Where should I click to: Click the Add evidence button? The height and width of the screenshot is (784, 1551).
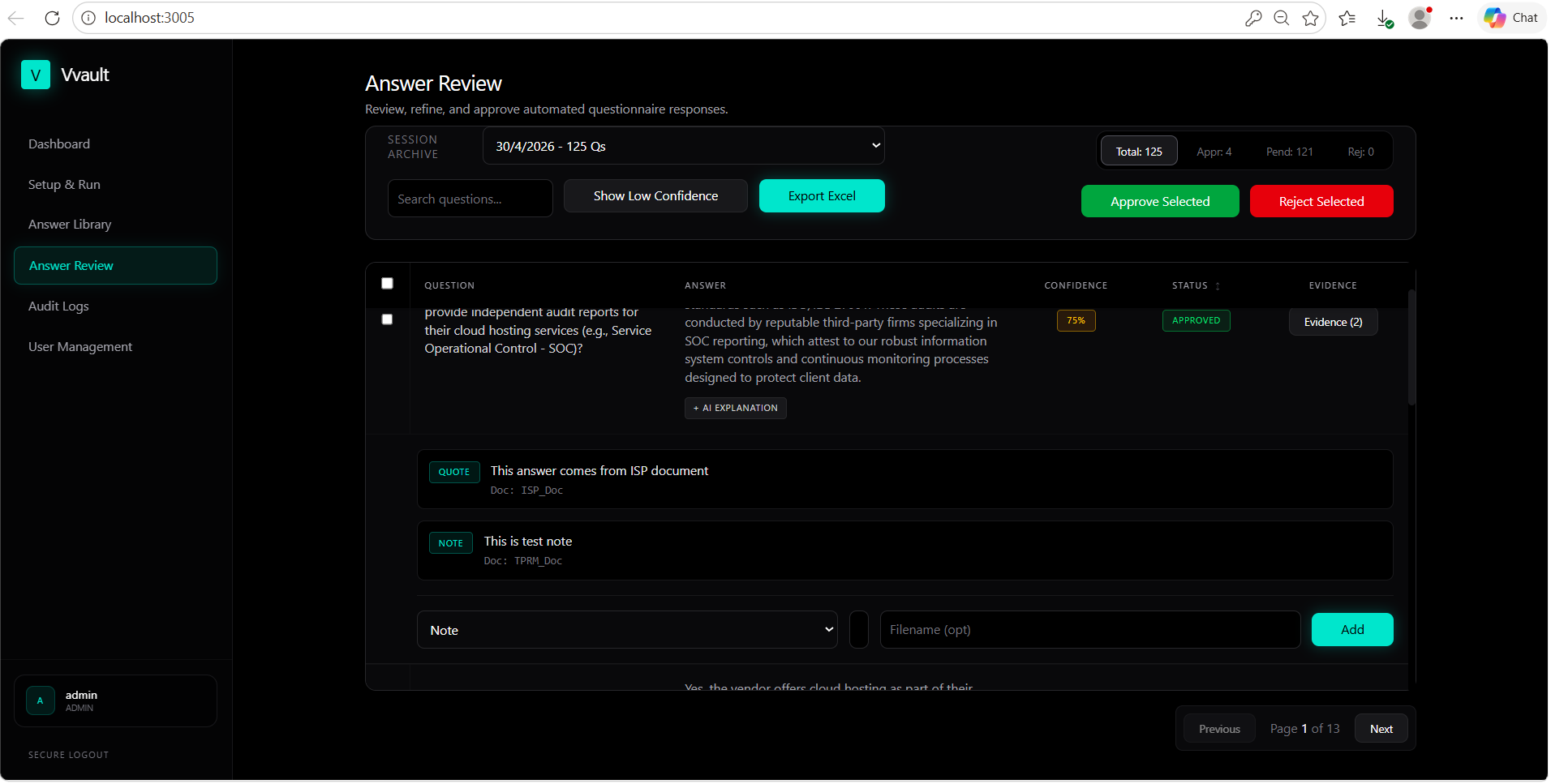[x=1352, y=629]
